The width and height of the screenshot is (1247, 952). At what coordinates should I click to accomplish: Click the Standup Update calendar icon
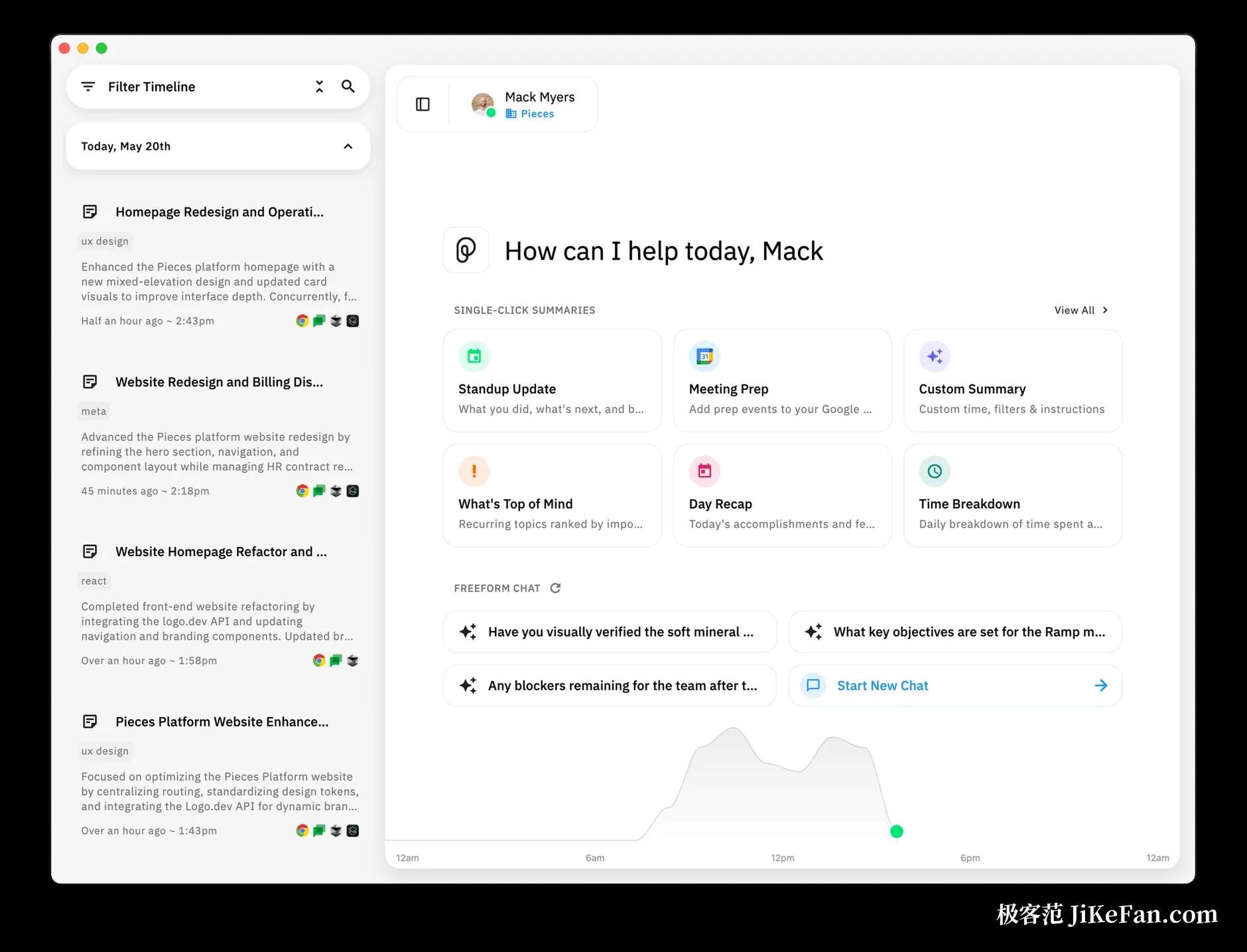(474, 357)
